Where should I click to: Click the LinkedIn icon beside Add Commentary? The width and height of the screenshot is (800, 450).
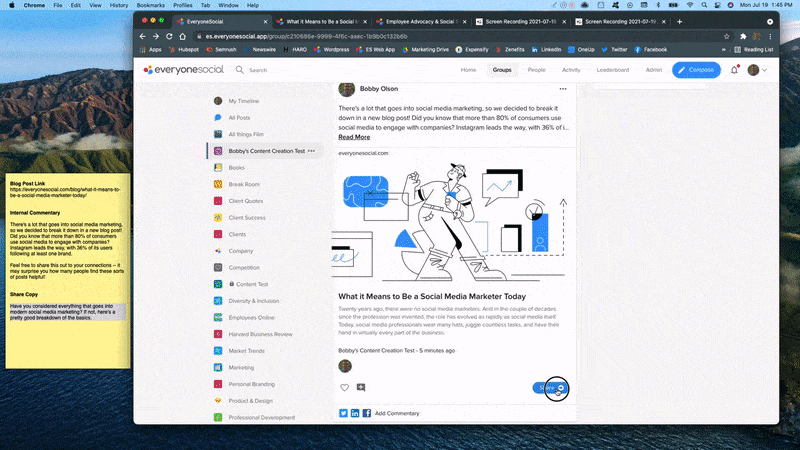tap(355, 413)
